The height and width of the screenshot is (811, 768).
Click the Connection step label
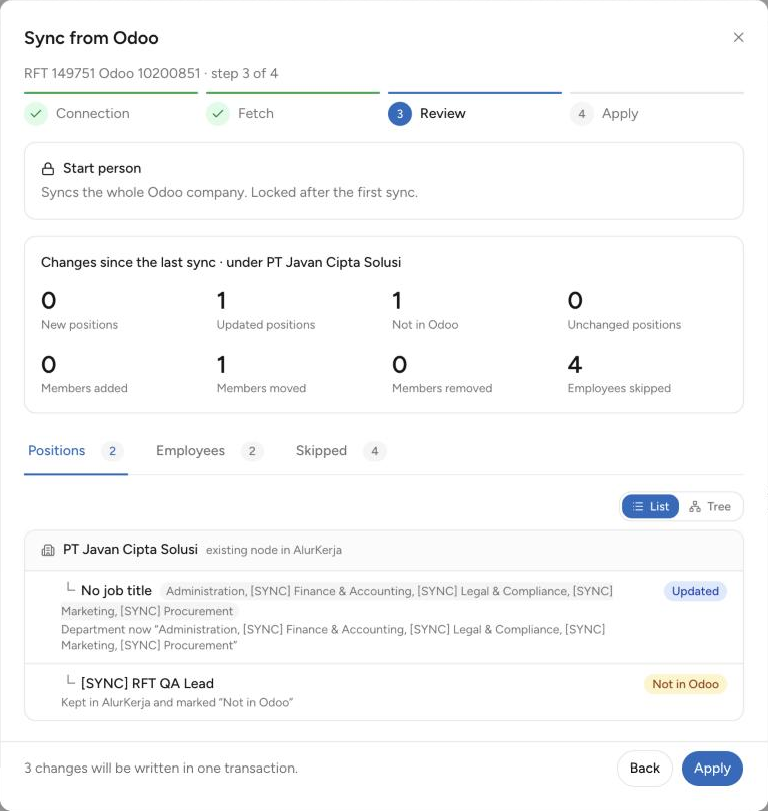93,113
